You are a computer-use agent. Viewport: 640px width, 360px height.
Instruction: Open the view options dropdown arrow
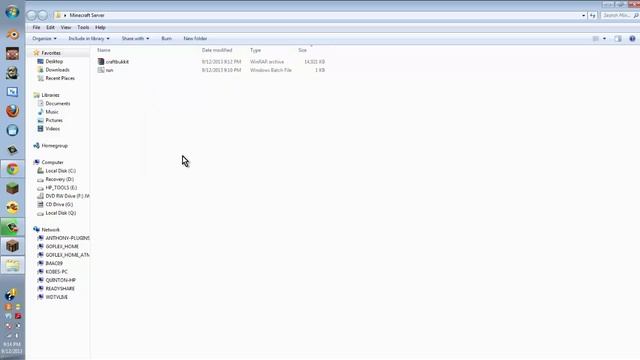click(604, 39)
